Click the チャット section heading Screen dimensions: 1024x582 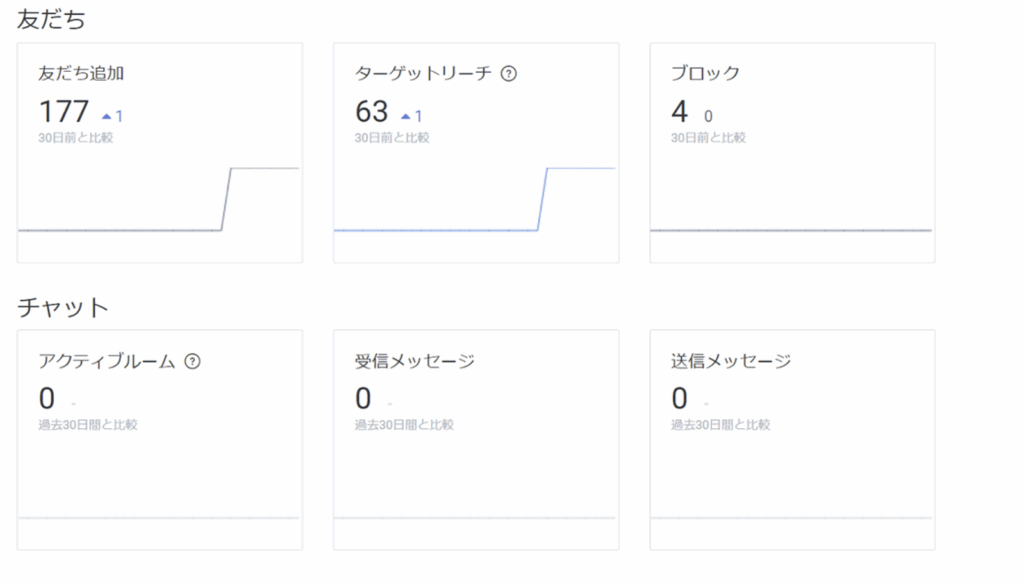pyautogui.click(x=63, y=307)
